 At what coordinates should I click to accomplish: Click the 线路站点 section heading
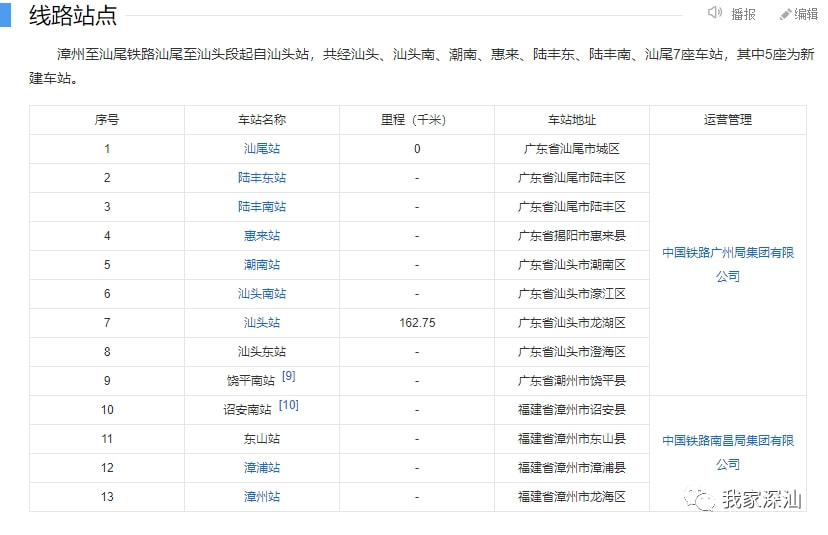pyautogui.click(x=72, y=15)
